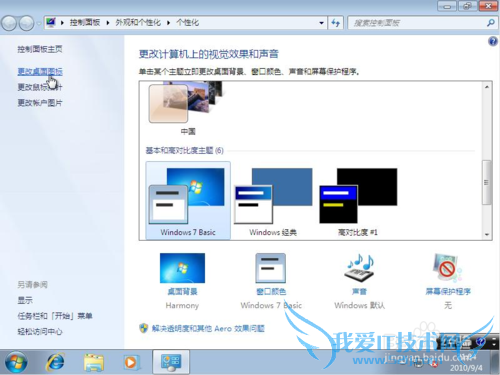Screen dimensions: 500x375
Task: Click the 更改帐户图片 link
Action: tap(40, 103)
